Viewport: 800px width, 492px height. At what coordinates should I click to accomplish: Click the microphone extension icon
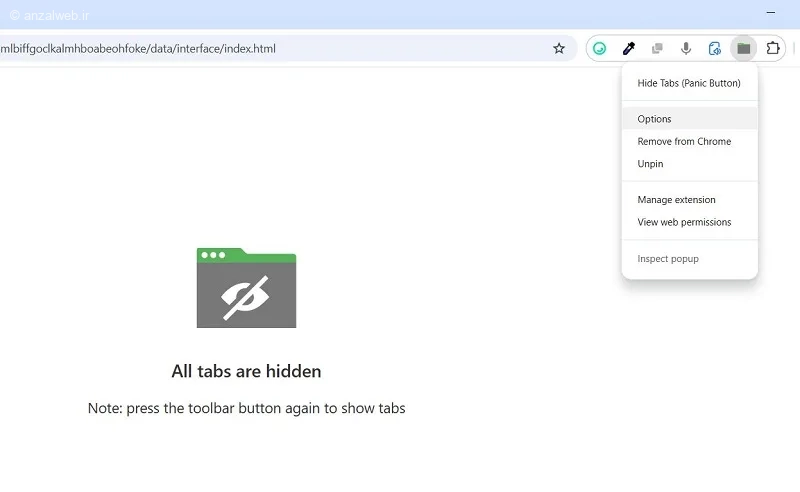coord(686,48)
